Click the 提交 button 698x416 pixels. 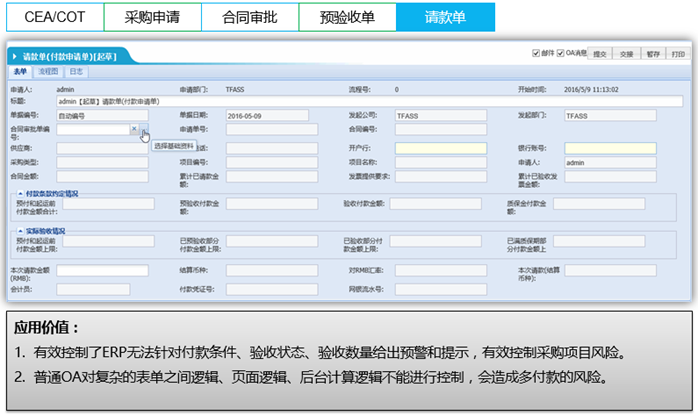tap(600, 54)
